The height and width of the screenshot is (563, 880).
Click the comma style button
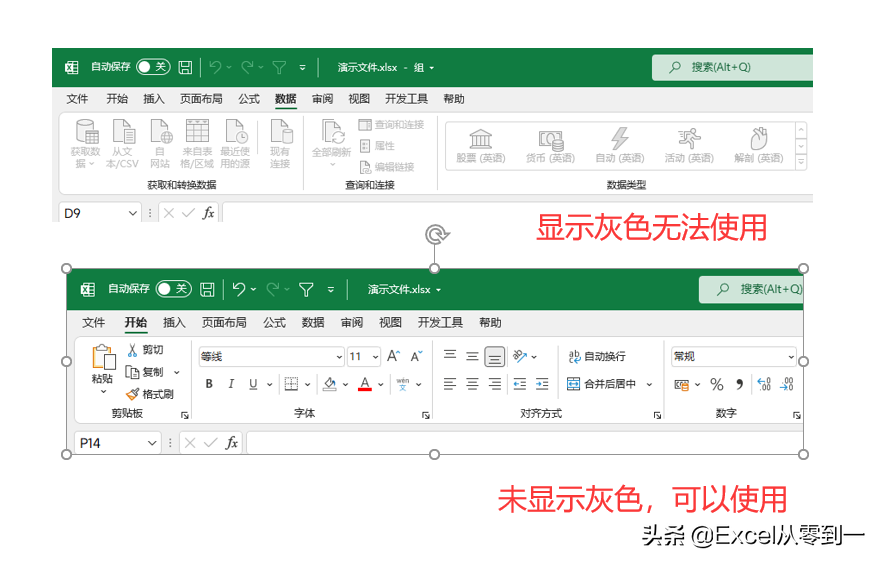(740, 385)
